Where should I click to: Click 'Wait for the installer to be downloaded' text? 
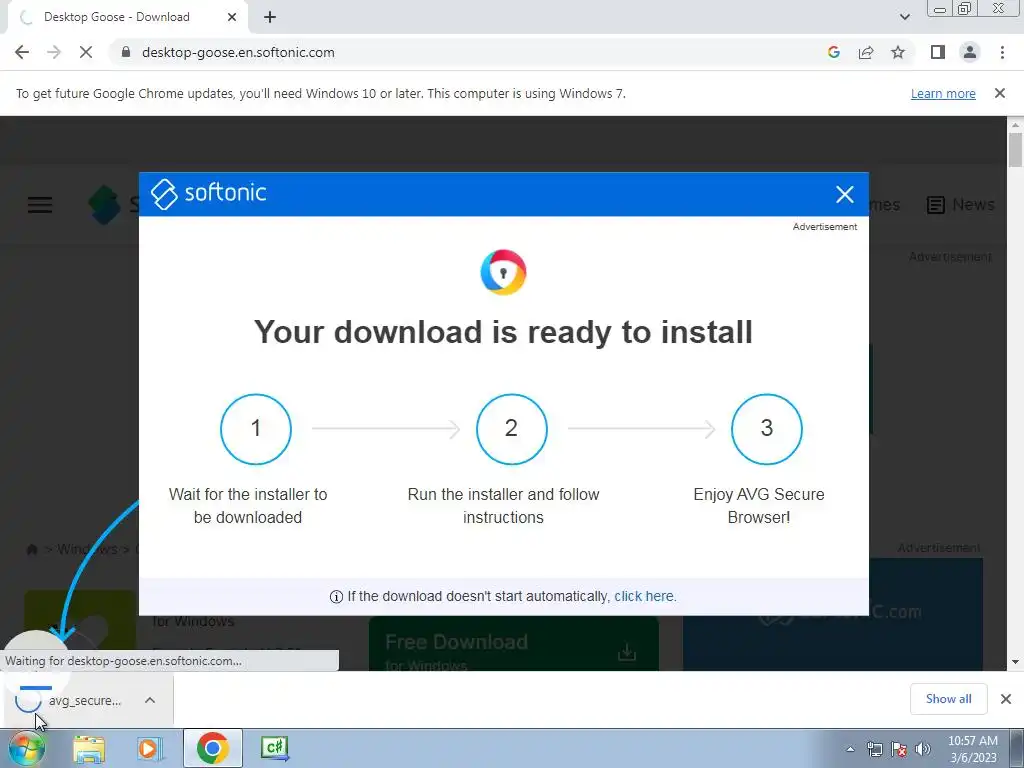pyautogui.click(x=248, y=505)
